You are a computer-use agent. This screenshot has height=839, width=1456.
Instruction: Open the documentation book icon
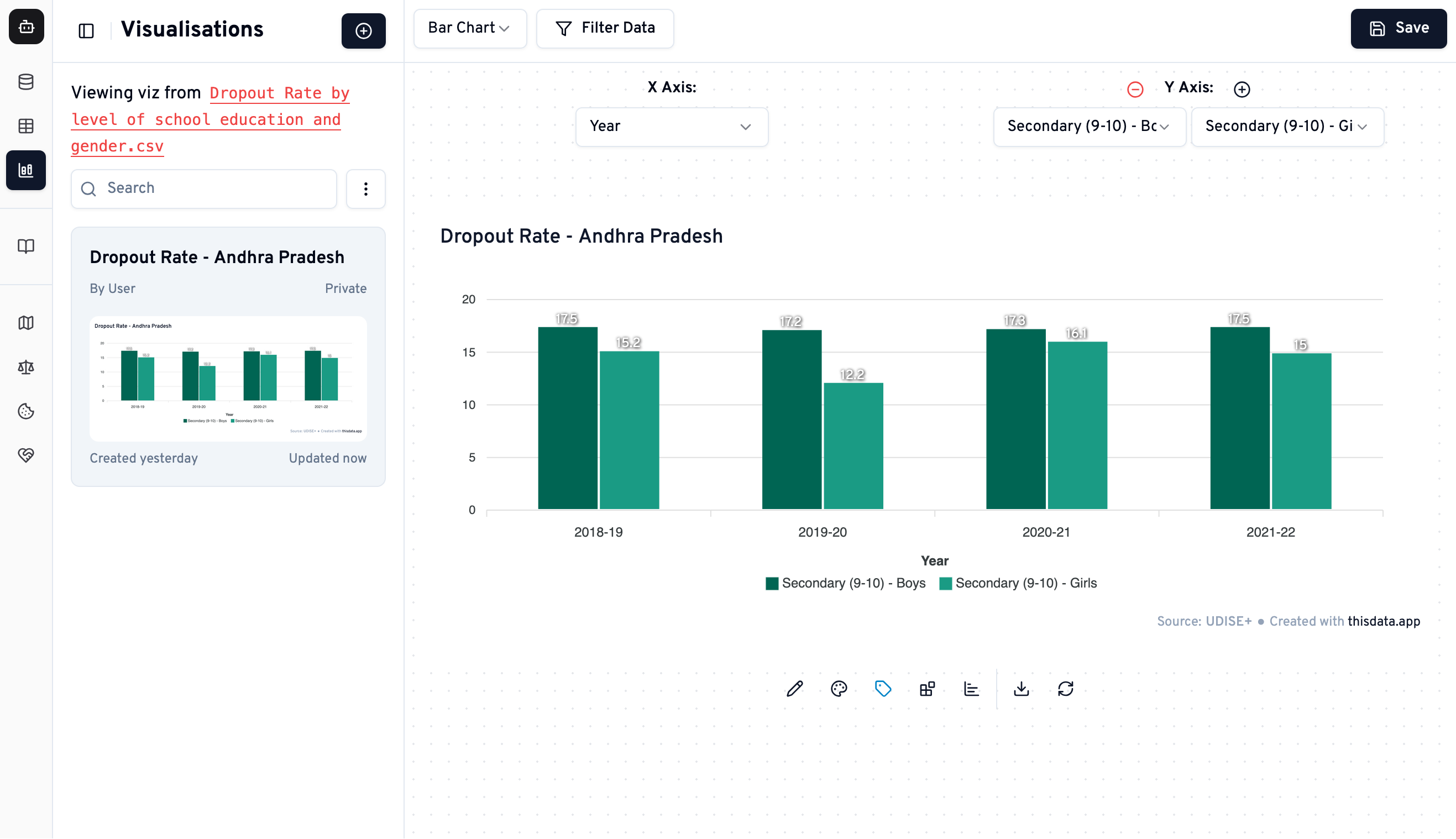coord(27,247)
